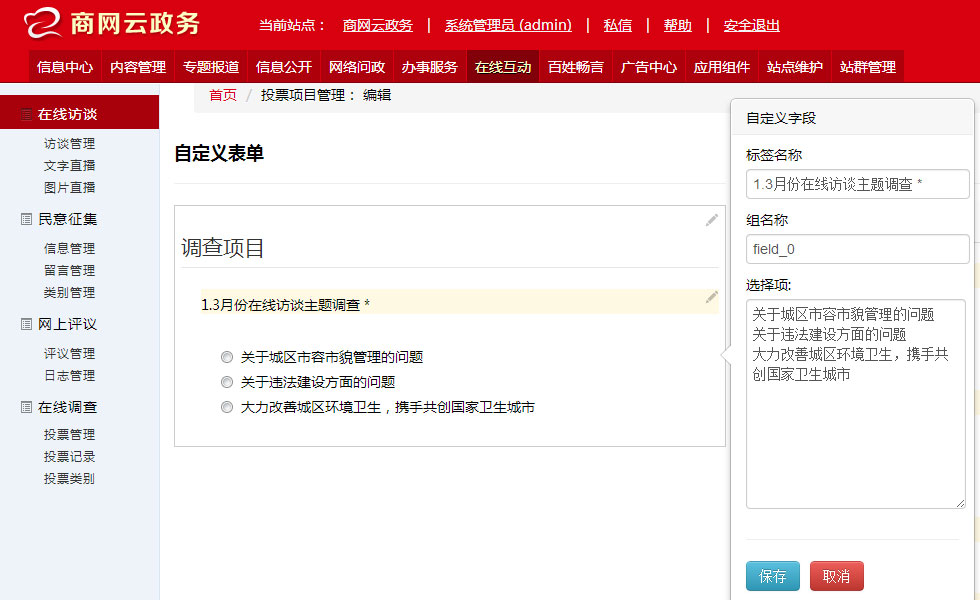Open 信息管理 in the sidebar
The width and height of the screenshot is (980, 600).
pos(69,249)
